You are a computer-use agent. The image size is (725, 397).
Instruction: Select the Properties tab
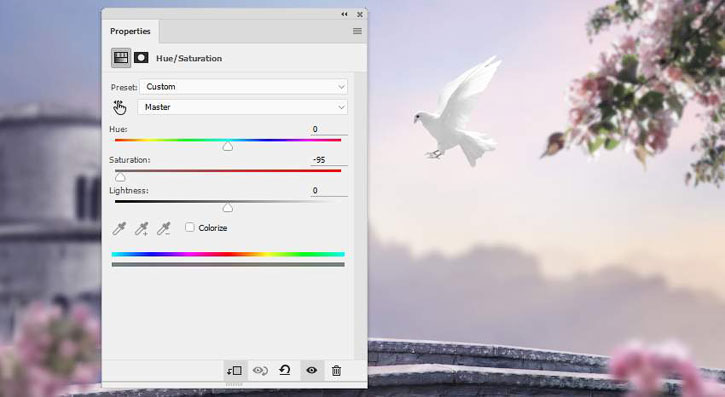(130, 31)
